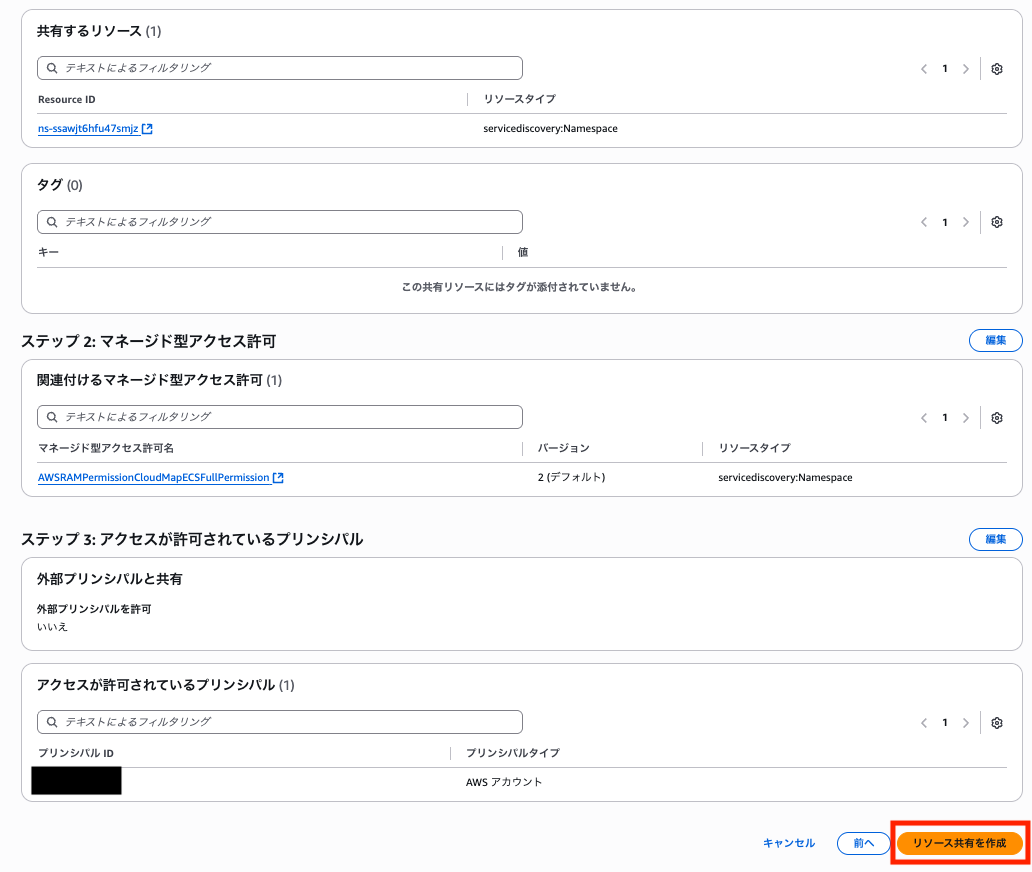Click search icon in principals filter
This screenshot has width=1032, height=872.
coord(52,722)
